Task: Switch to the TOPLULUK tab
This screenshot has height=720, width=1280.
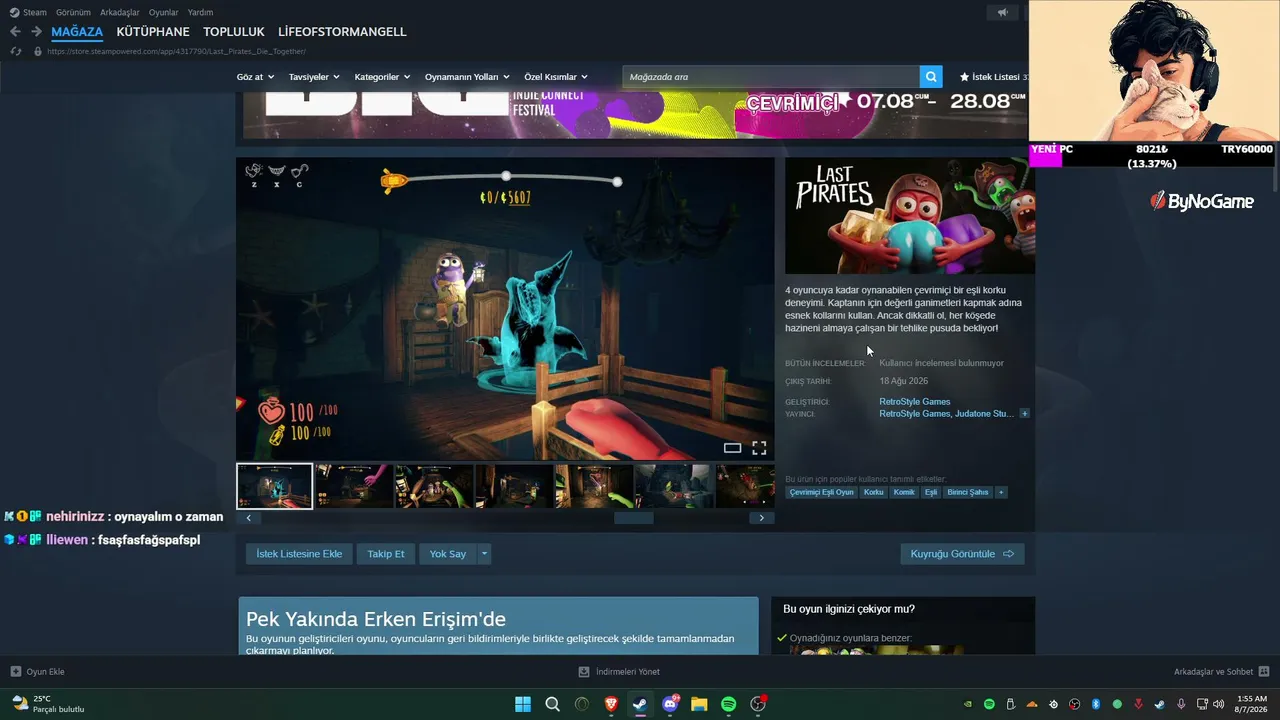Action: click(234, 32)
